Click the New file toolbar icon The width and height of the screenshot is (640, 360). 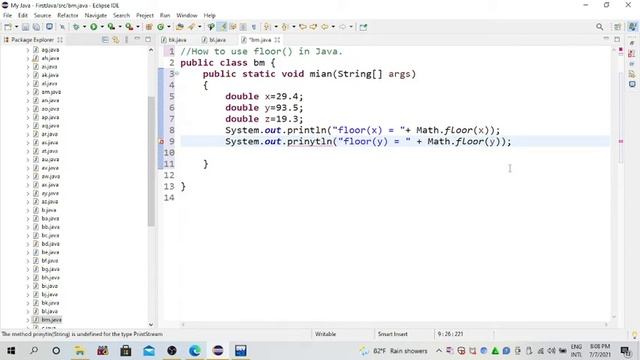(8, 27)
